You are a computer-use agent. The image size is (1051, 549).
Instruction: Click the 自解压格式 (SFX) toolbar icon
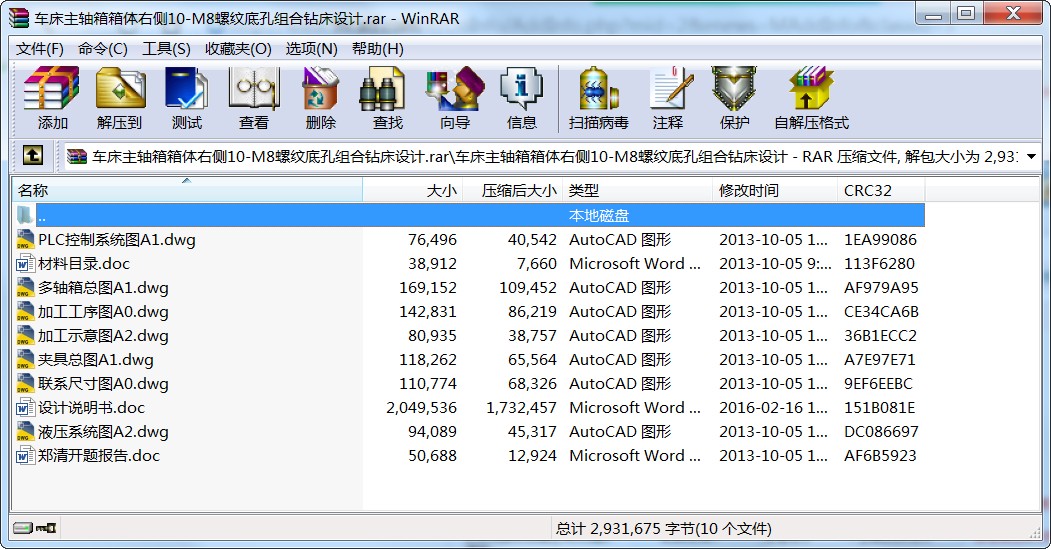(x=811, y=88)
